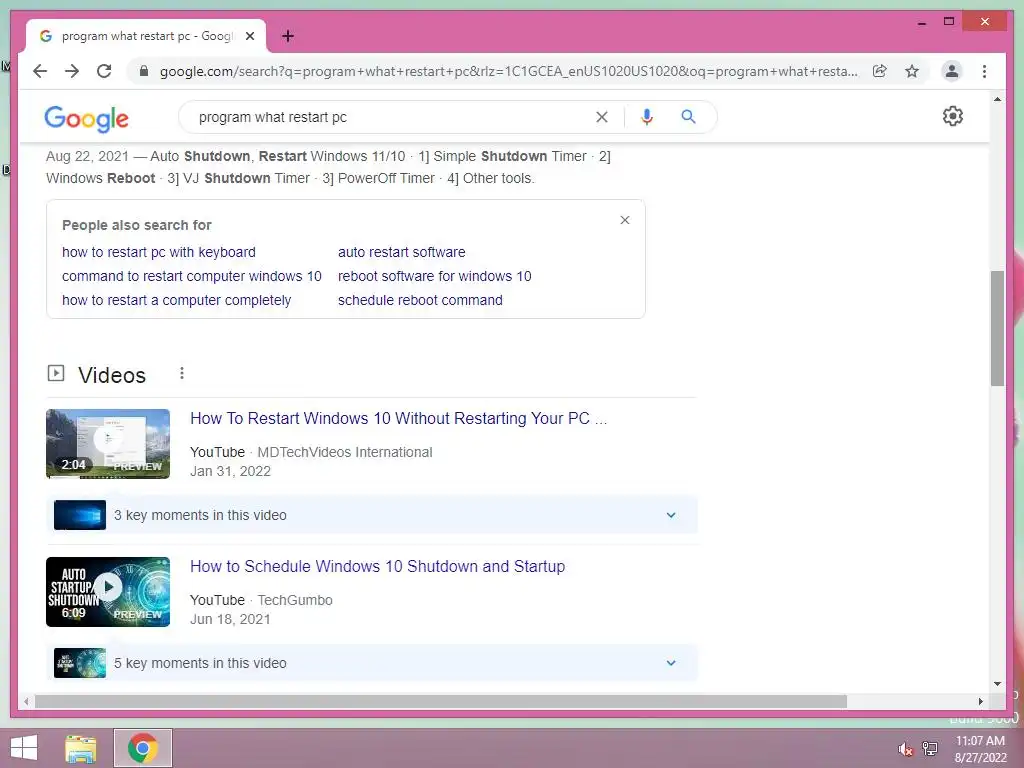Click the URL address bar

(x=508, y=71)
